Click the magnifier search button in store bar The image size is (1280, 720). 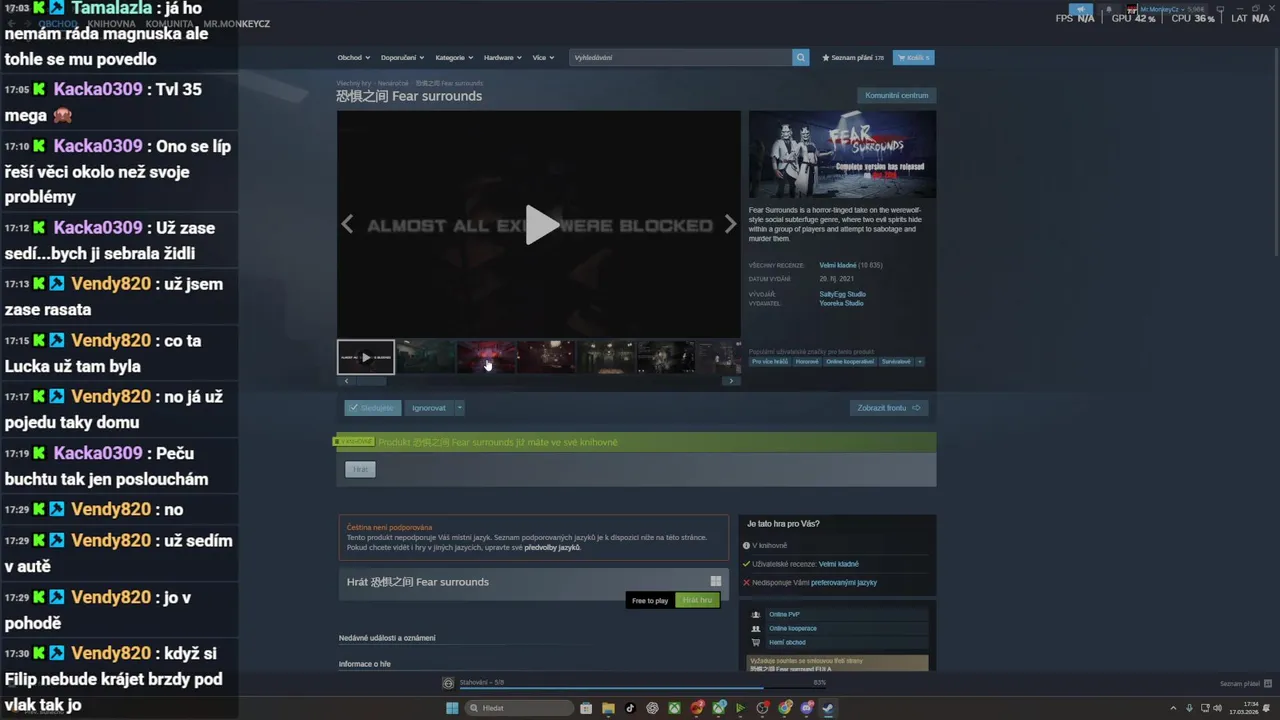[x=800, y=58]
